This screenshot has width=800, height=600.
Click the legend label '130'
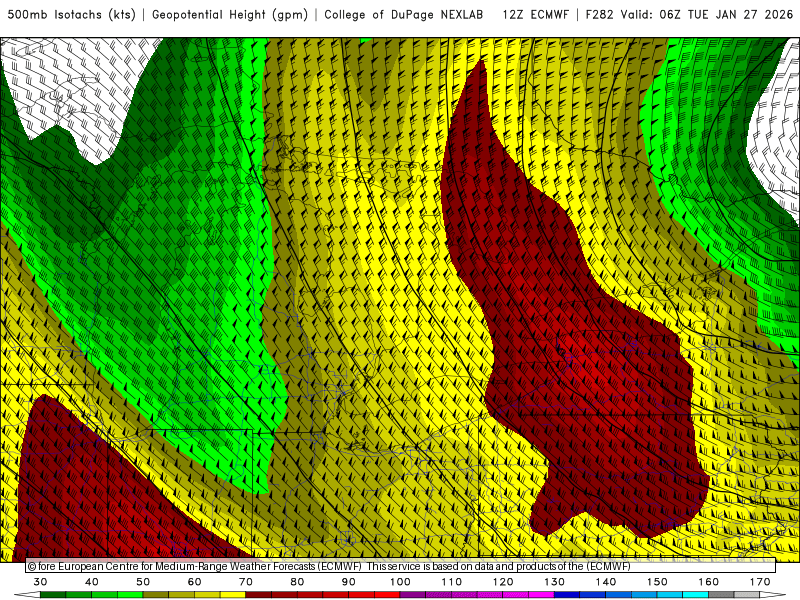click(x=555, y=582)
